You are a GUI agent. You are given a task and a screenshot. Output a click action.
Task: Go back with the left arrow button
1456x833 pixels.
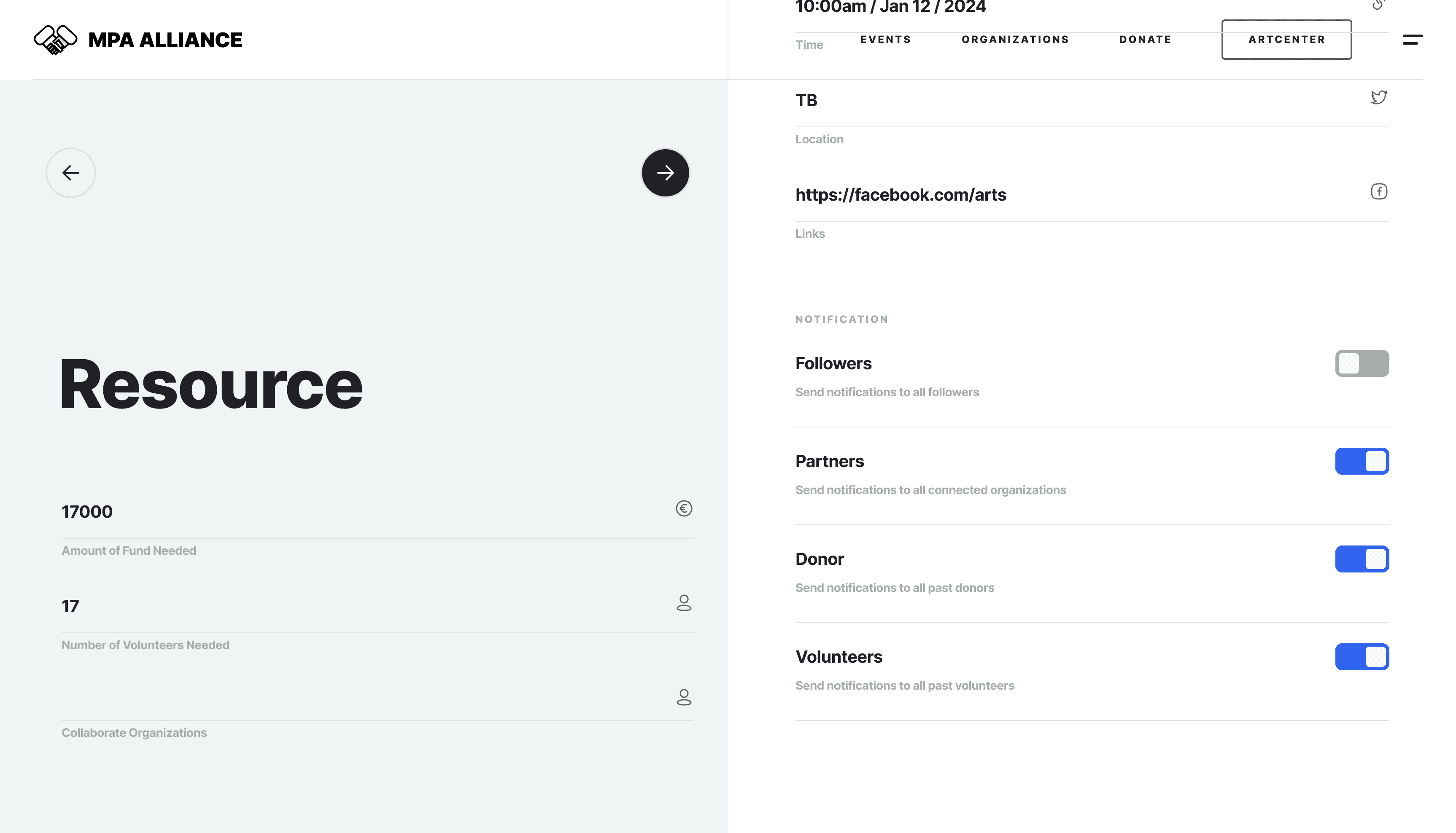click(70, 173)
